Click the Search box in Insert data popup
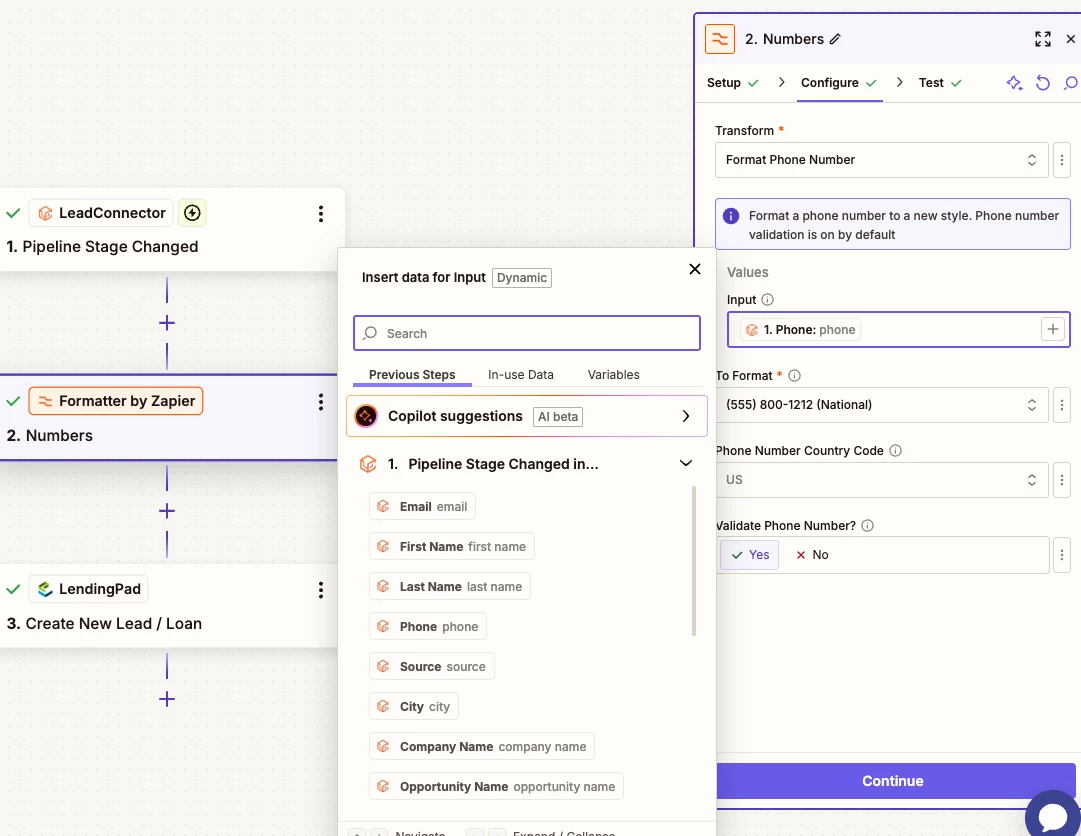Image resolution: width=1081 pixels, height=836 pixels. click(527, 334)
